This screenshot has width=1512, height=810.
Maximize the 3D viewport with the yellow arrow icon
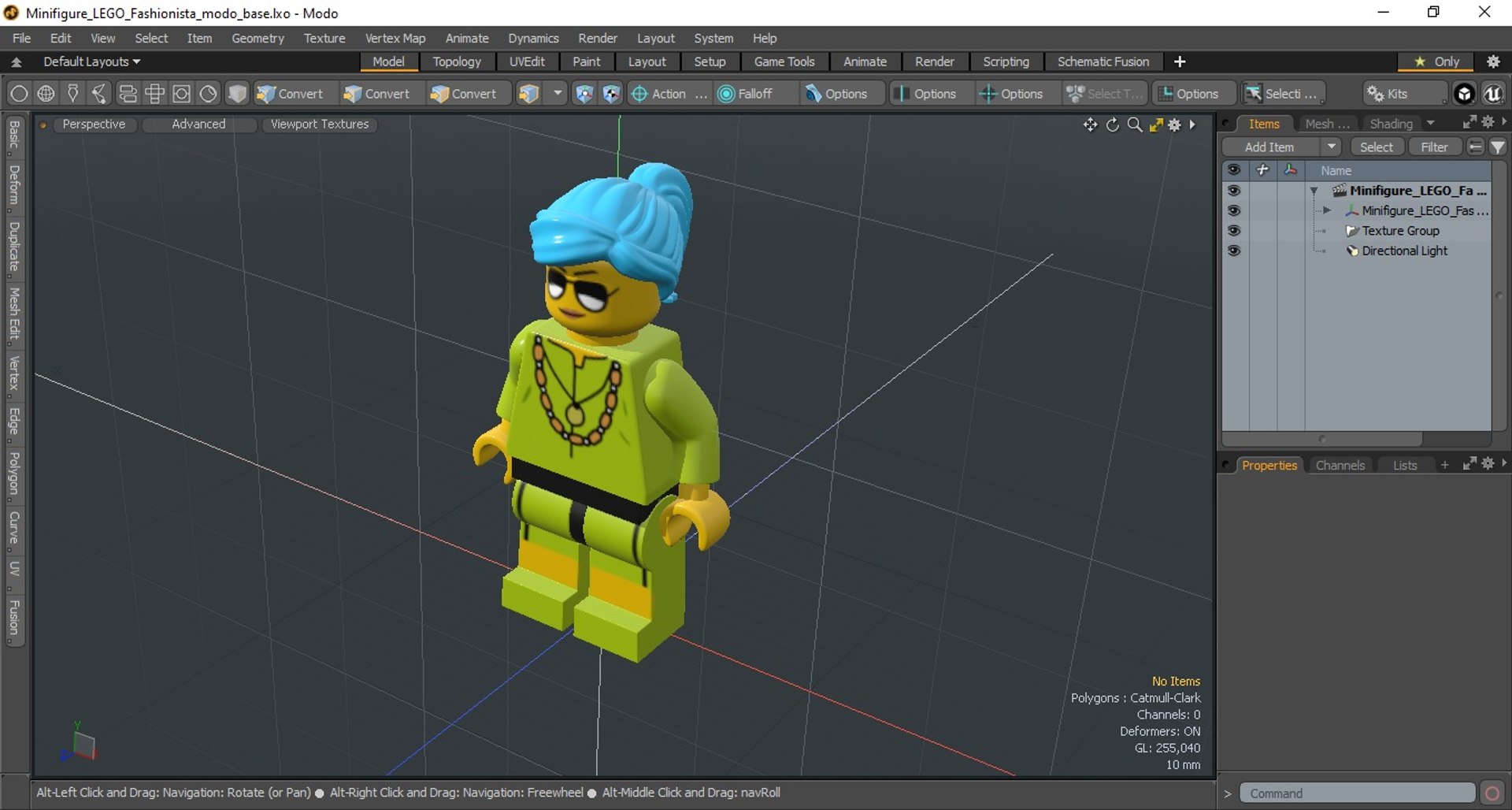pos(1156,124)
